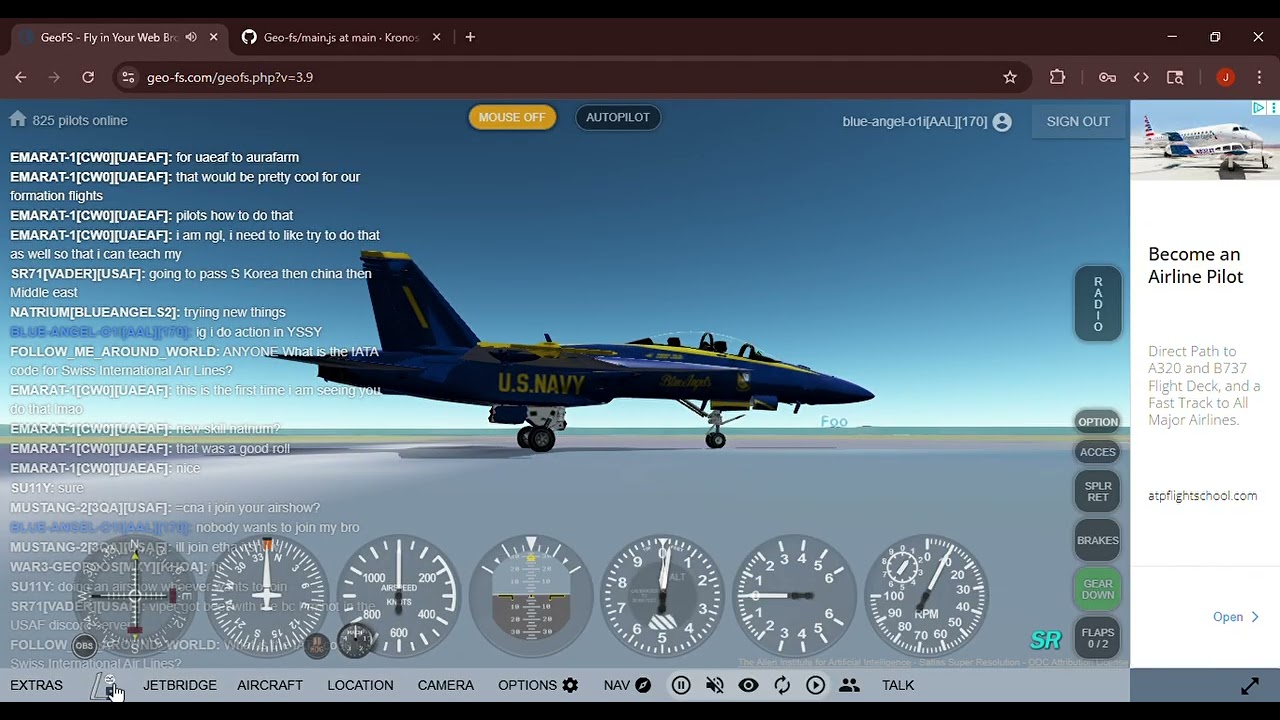The height and width of the screenshot is (720, 1280).
Task: Click the reset flight circular arrows icon
Action: (x=782, y=685)
